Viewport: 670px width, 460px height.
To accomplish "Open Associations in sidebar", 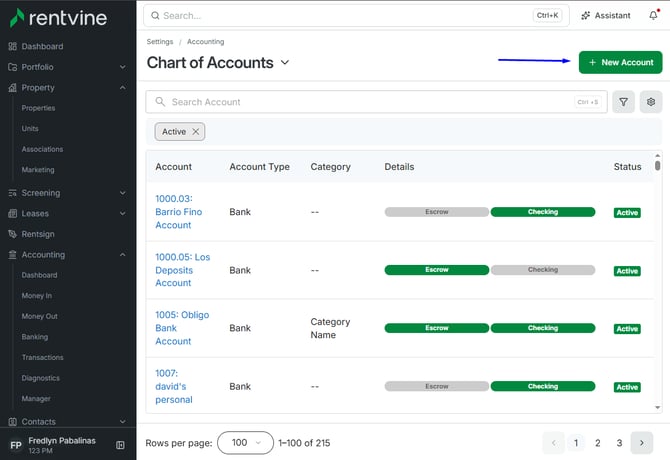I will click(42, 149).
